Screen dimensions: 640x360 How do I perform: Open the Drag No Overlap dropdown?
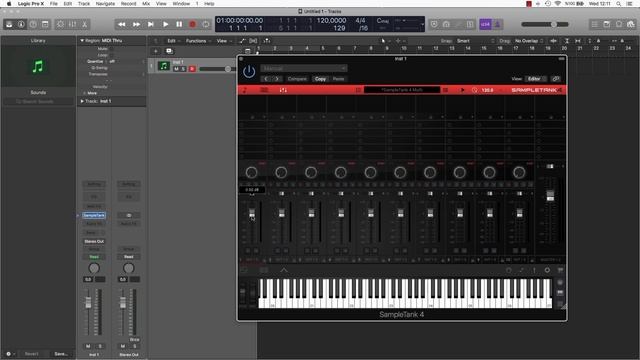click(x=529, y=41)
